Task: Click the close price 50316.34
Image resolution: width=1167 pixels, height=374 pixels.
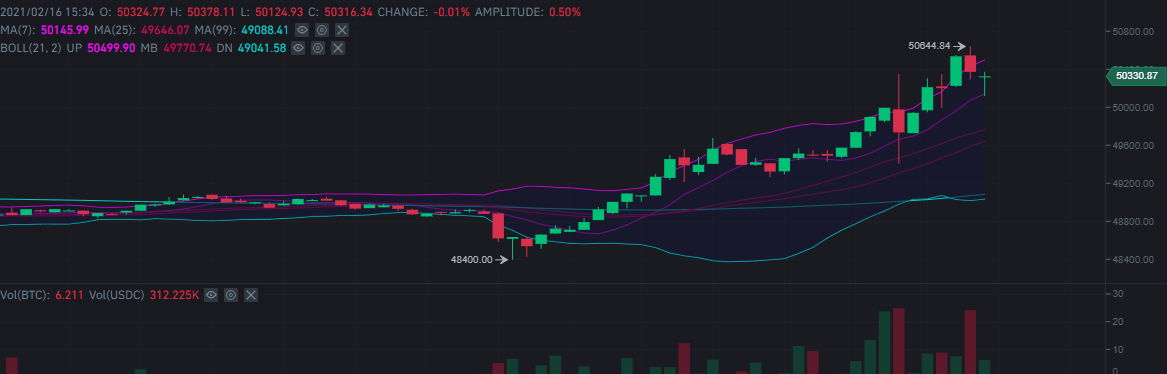Action: pos(348,13)
